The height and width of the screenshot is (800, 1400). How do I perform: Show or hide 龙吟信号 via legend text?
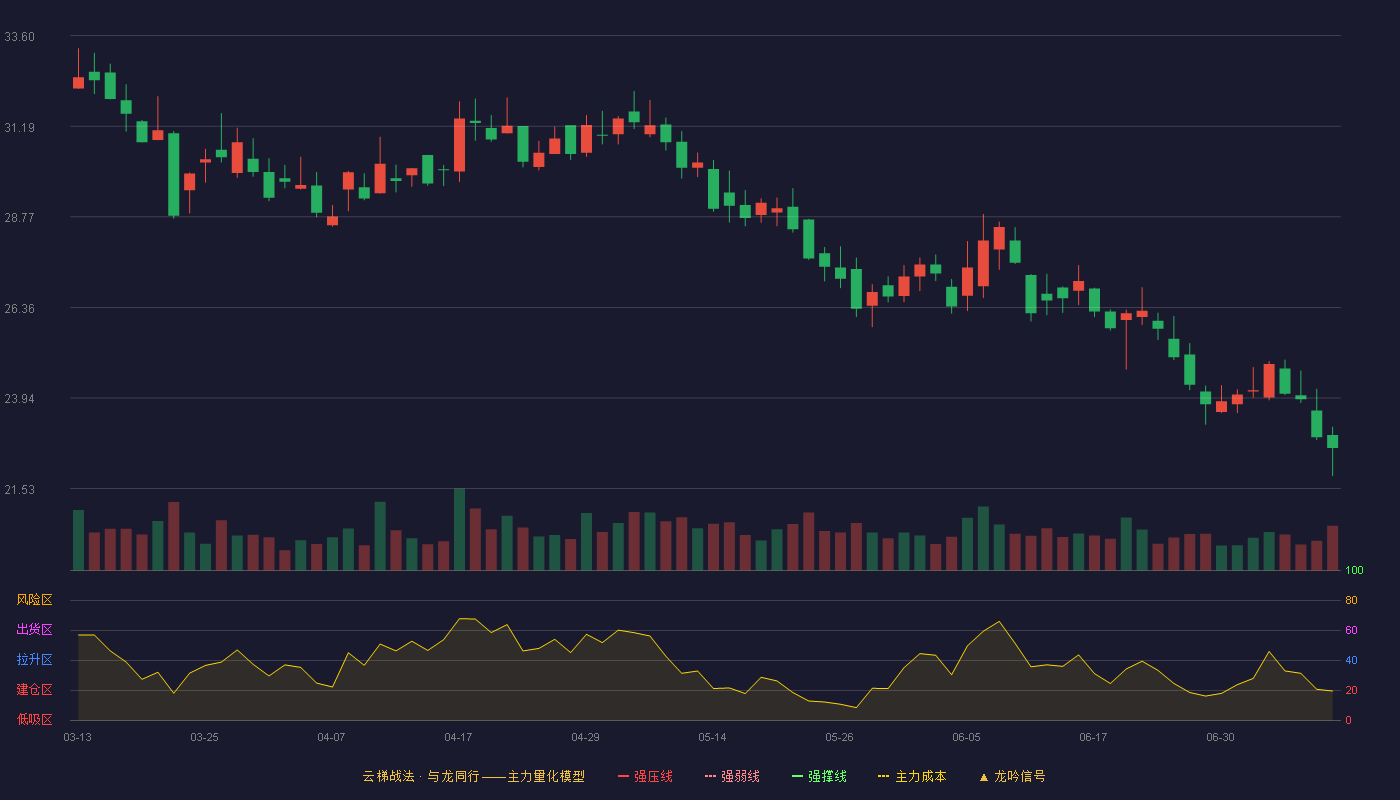tap(1020, 777)
